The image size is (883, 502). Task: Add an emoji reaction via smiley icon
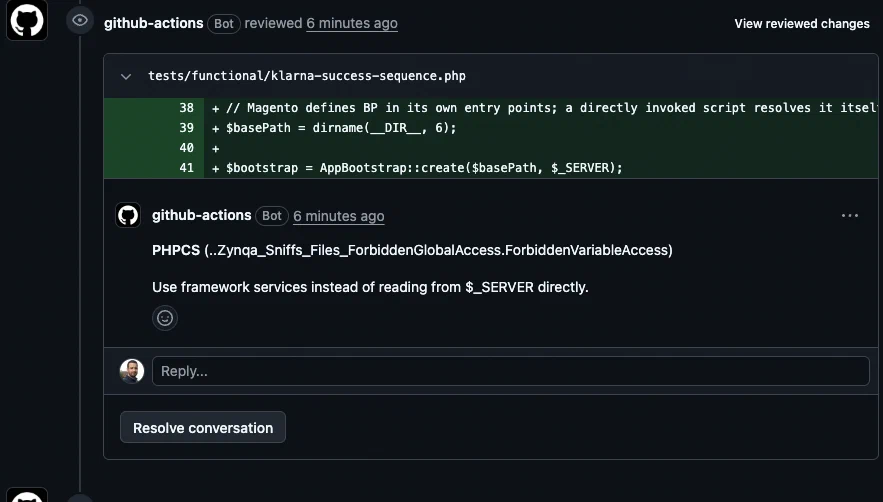pos(165,318)
